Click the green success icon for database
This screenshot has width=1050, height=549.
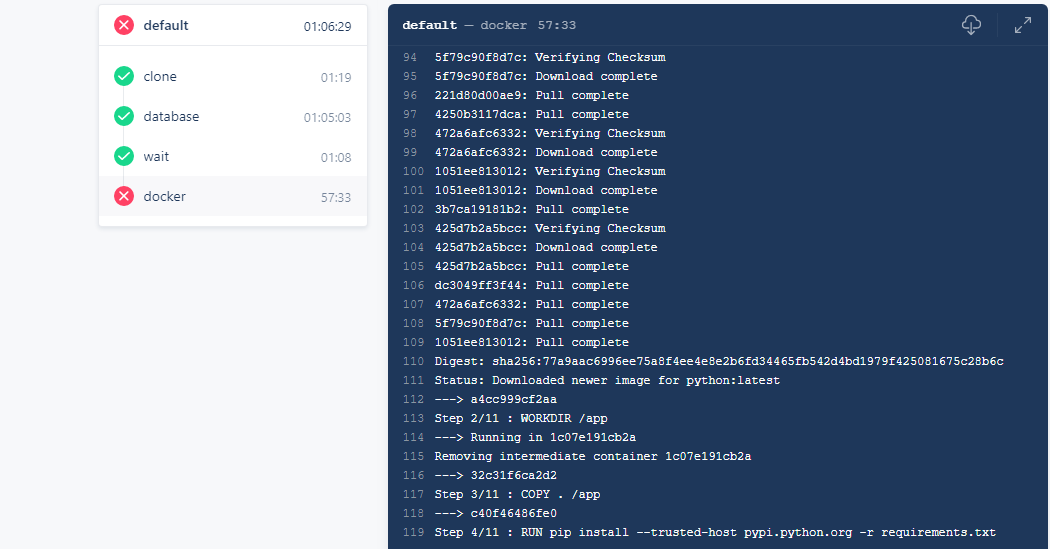pyautogui.click(x=124, y=116)
